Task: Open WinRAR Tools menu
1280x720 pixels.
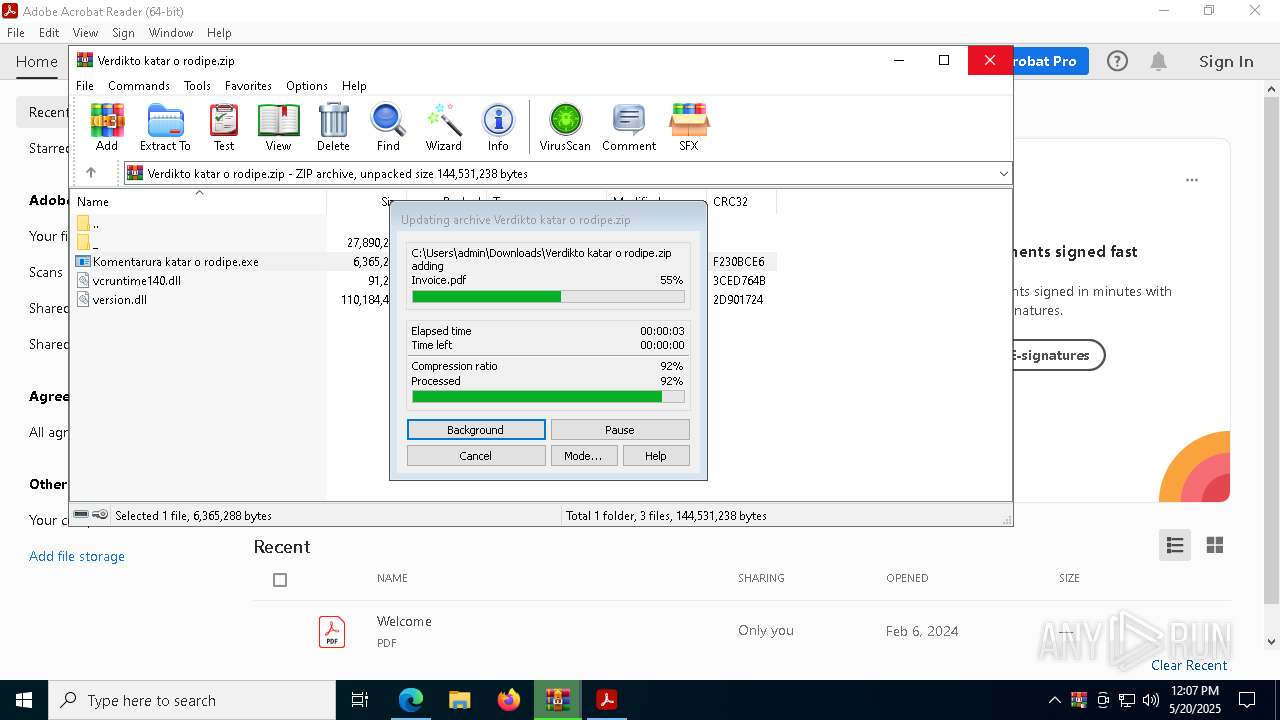Action: [197, 86]
